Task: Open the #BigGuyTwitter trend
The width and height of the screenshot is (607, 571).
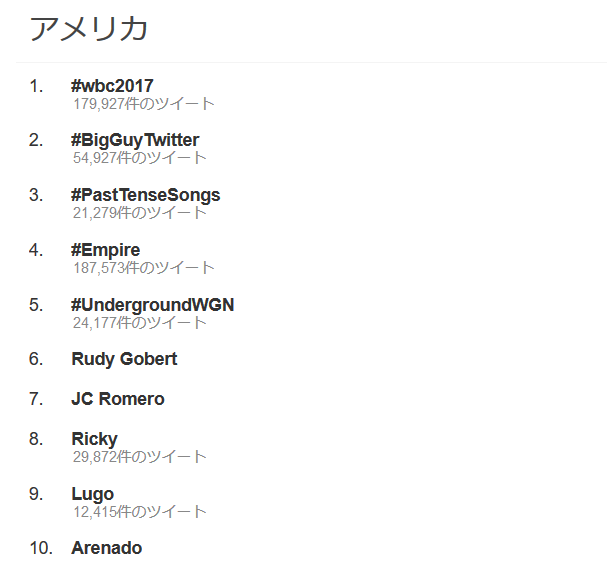Action: point(135,140)
